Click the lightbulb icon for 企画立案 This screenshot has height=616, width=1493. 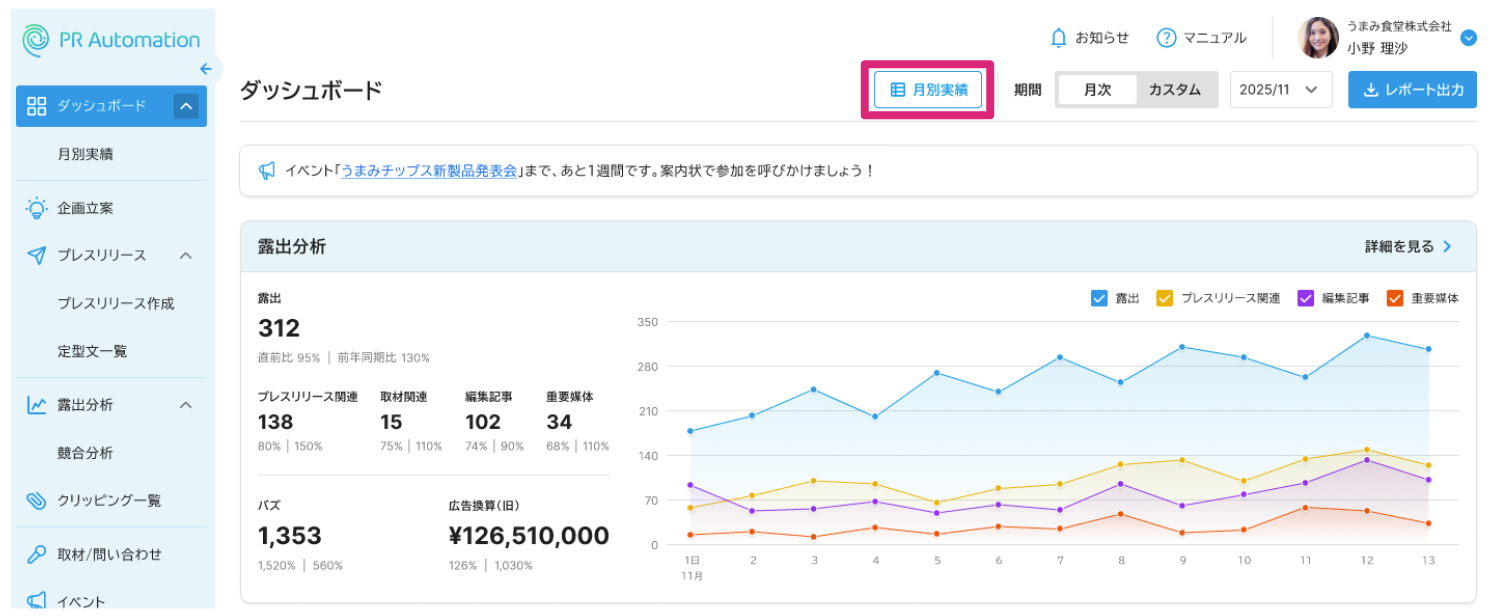pyautogui.click(x=37, y=208)
